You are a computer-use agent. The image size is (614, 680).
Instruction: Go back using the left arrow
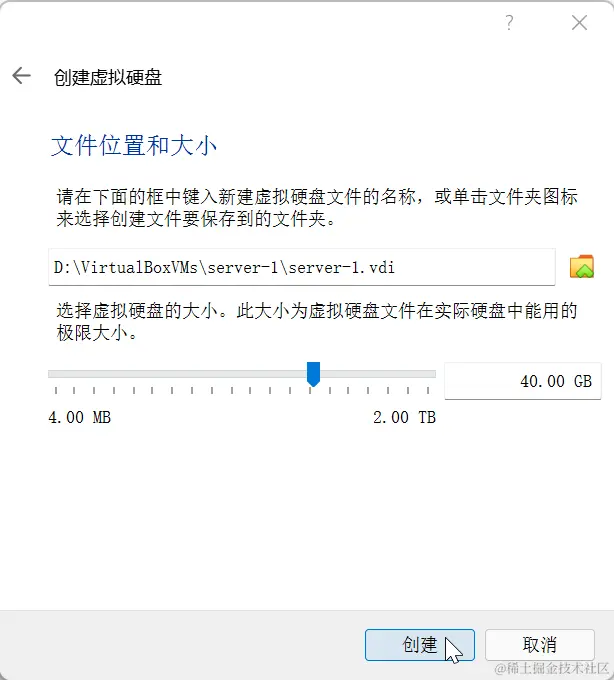click(x=21, y=76)
